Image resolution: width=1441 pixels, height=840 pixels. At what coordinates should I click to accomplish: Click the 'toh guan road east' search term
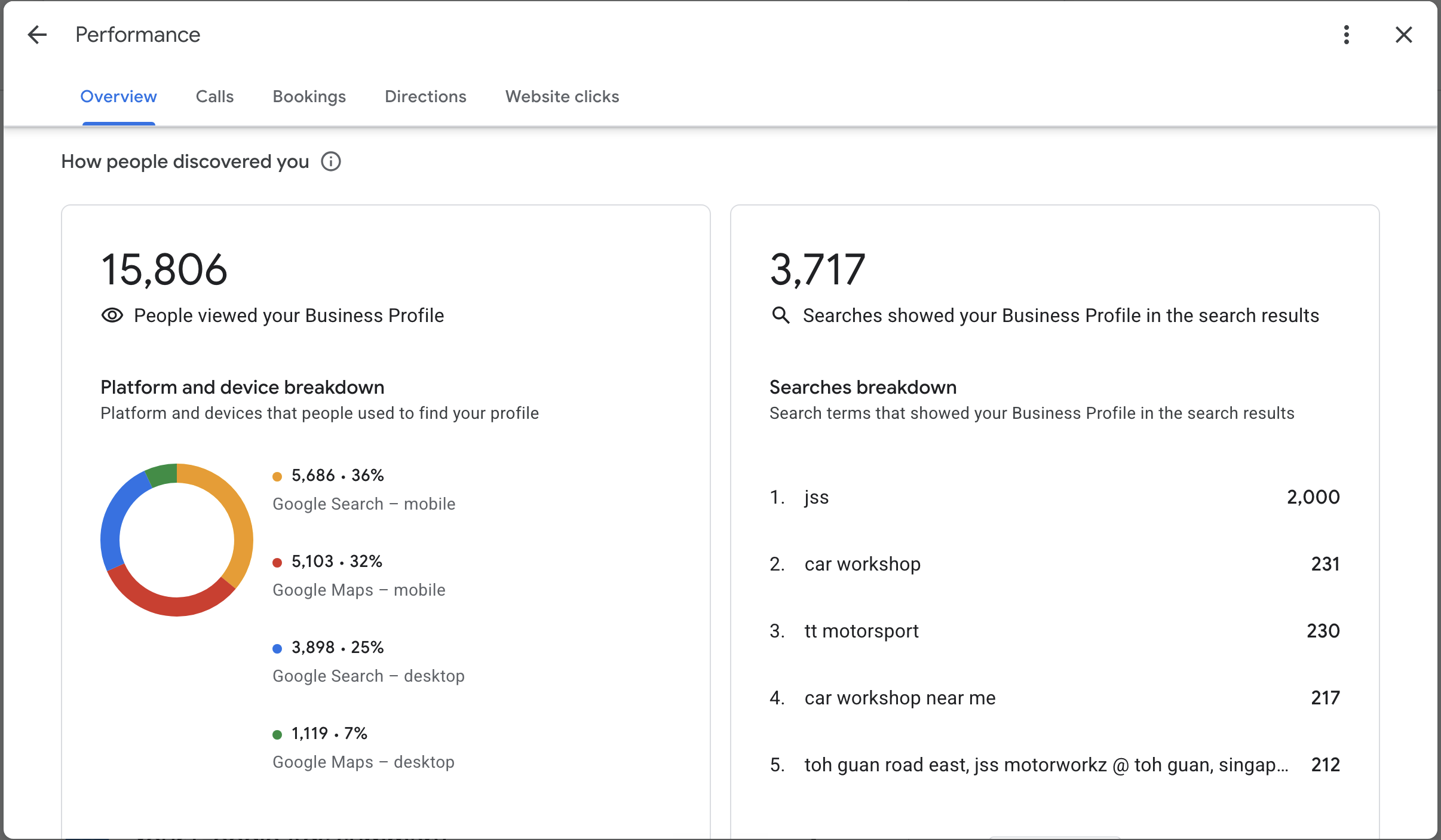(1047, 765)
